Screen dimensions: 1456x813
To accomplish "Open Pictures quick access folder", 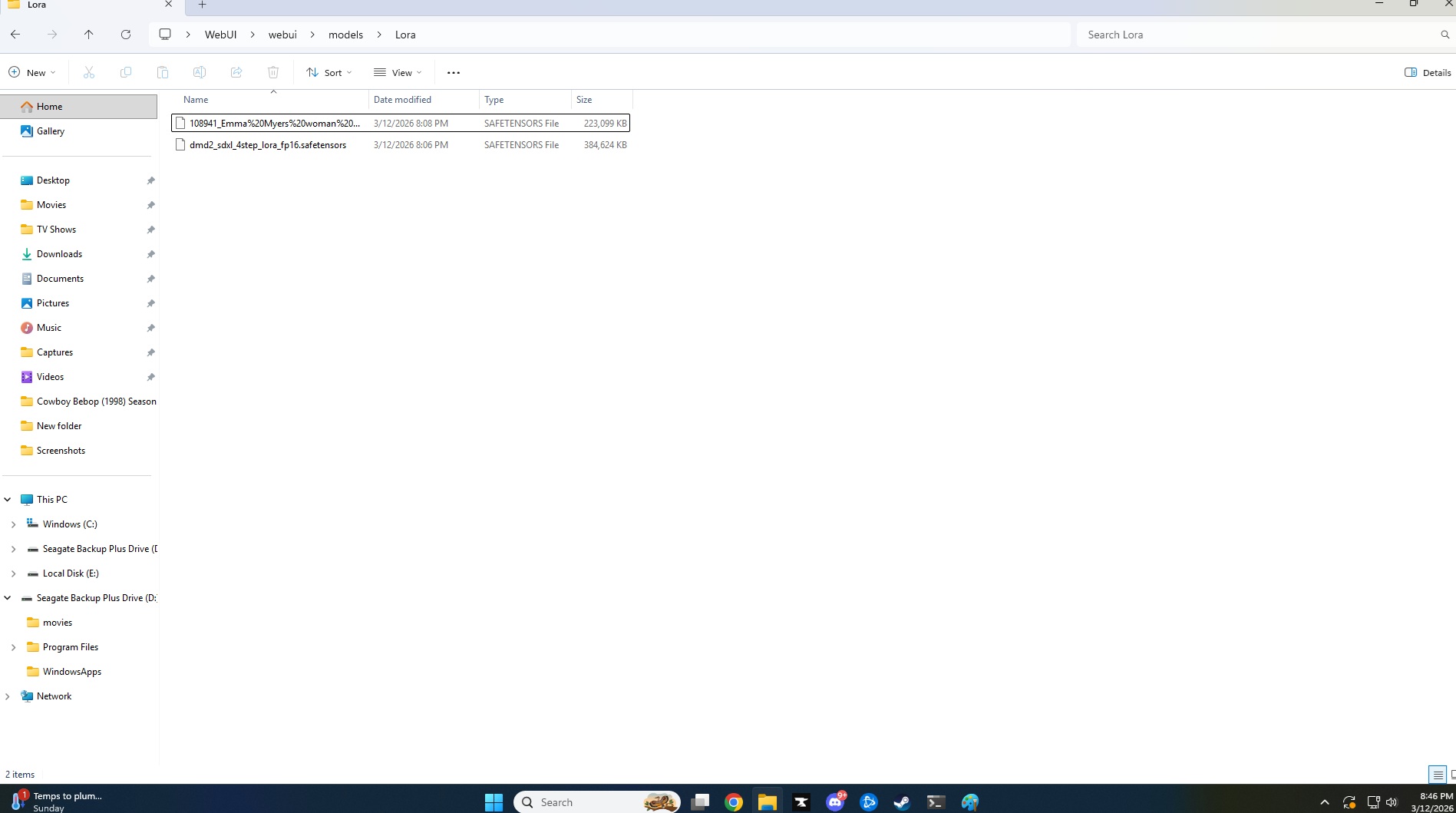I will click(78, 303).
